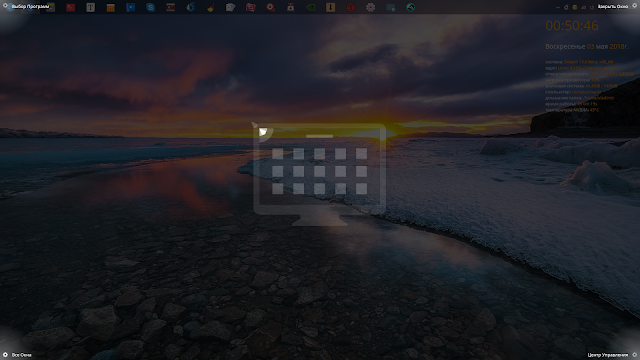
Task: Open the red circle dock icon
Action: [x=351, y=7]
